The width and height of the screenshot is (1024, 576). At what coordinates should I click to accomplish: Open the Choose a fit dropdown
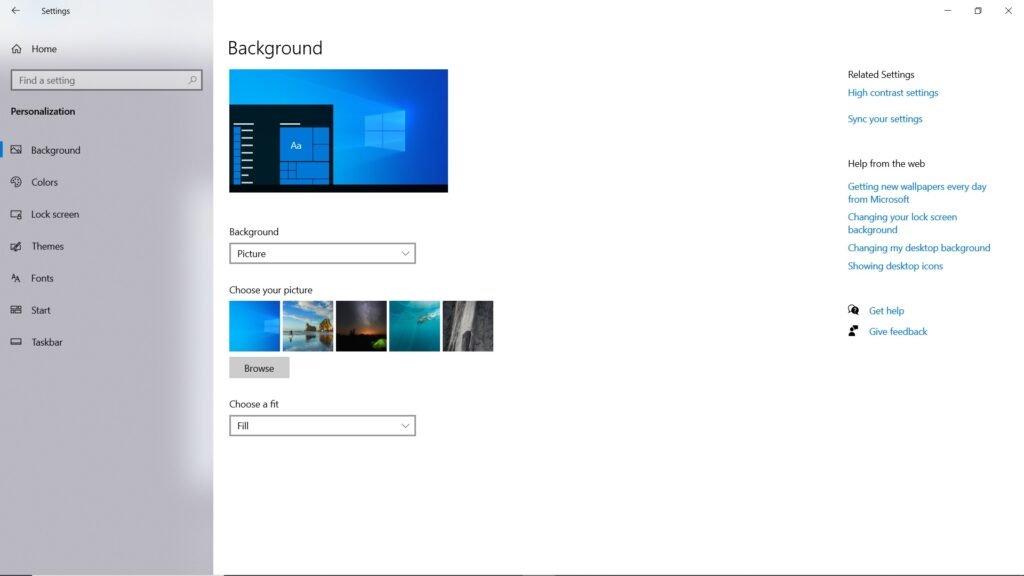[322, 426]
